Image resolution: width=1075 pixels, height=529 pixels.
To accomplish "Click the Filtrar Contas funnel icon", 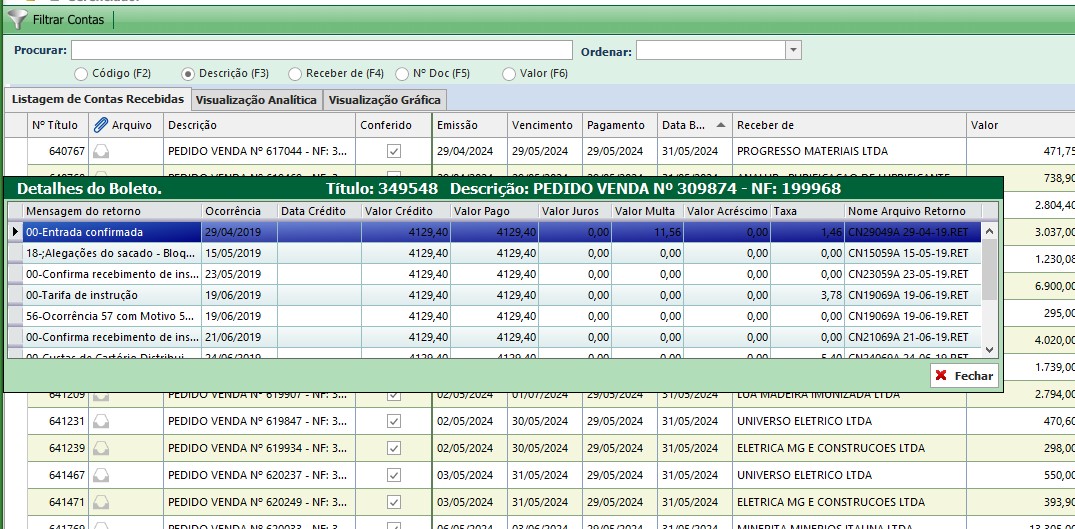I will [19, 19].
